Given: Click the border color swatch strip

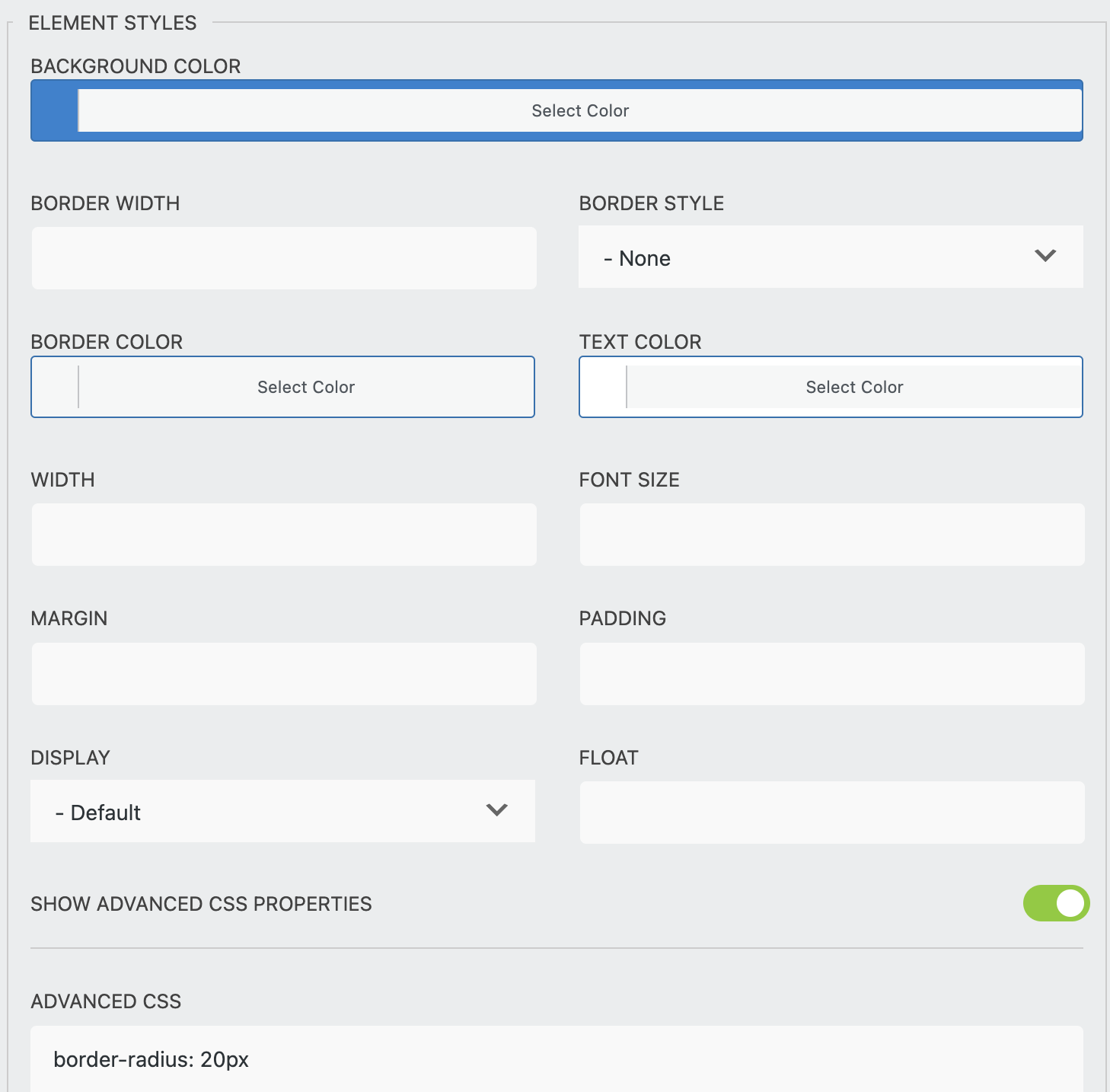Looking at the screenshot, I should [53, 387].
